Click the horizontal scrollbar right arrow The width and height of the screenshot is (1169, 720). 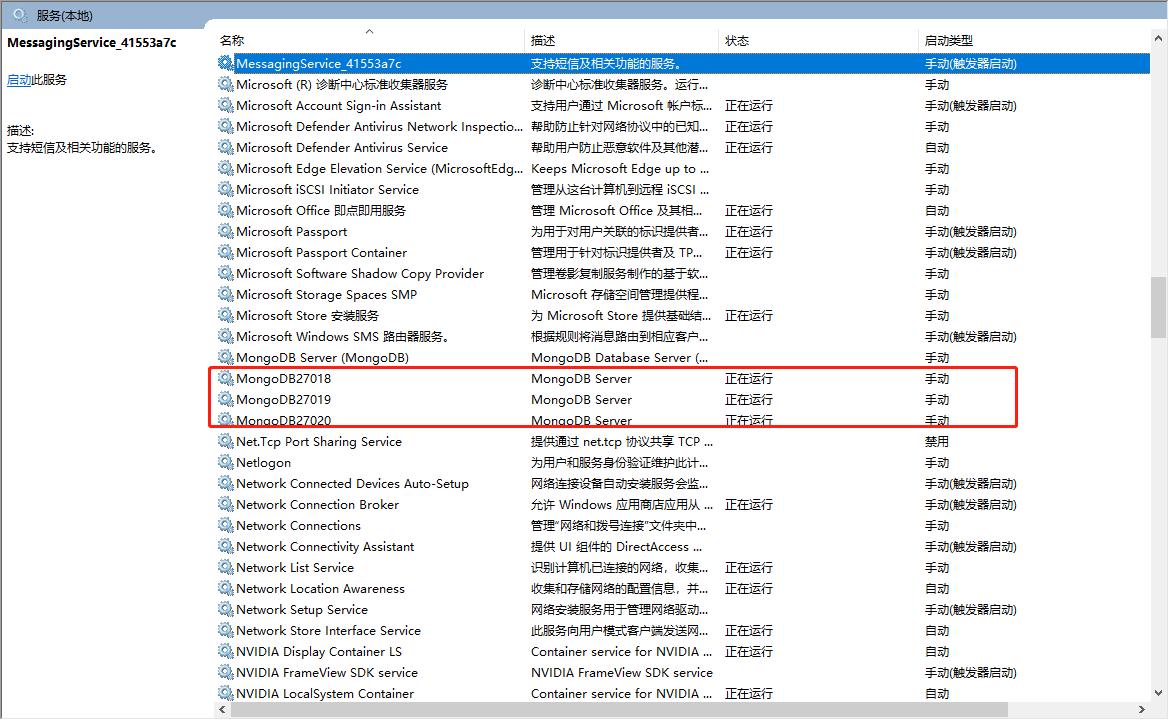coord(1141,710)
